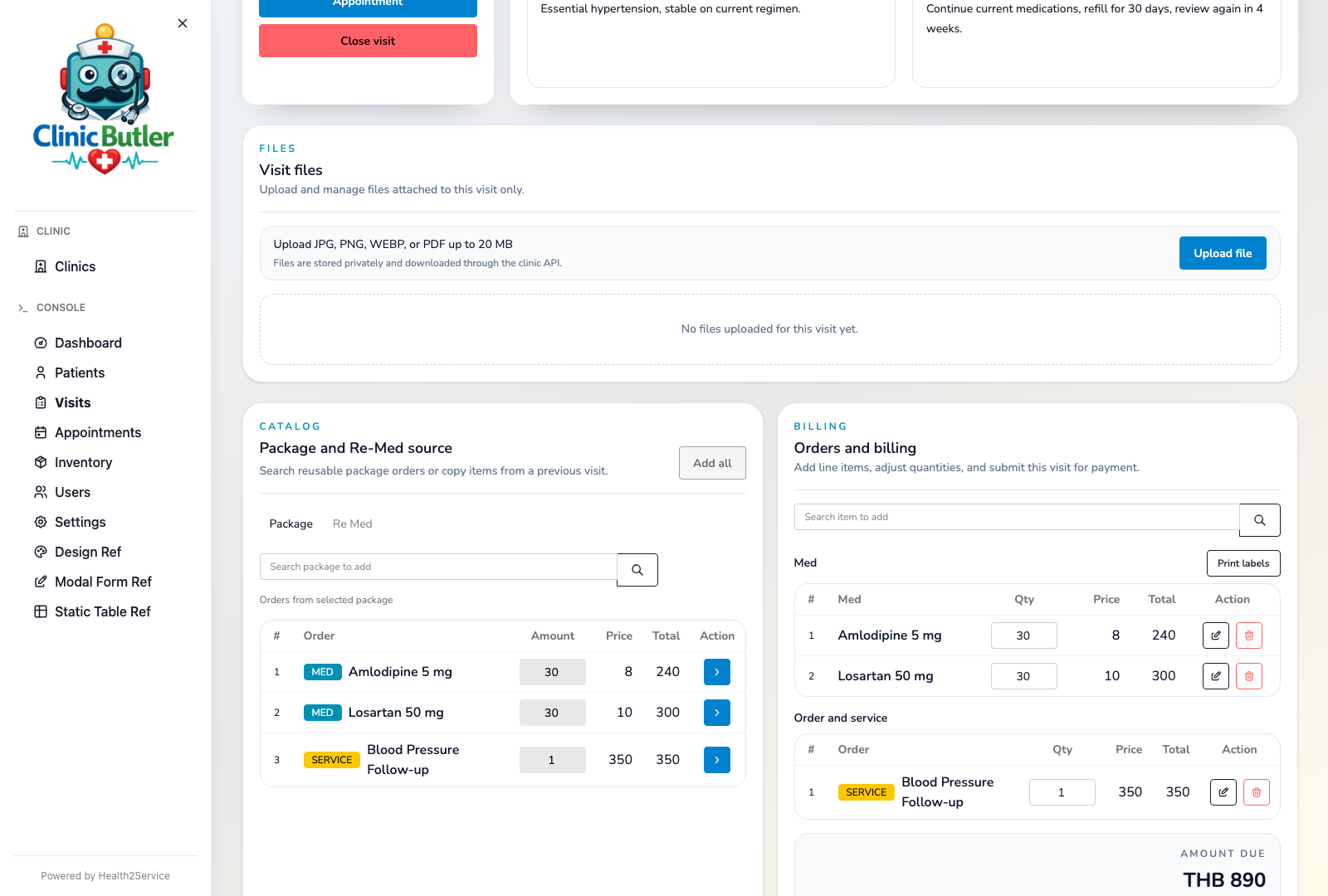The width and height of the screenshot is (1328, 896).
Task: Click the Print labels button
Action: (1243, 563)
